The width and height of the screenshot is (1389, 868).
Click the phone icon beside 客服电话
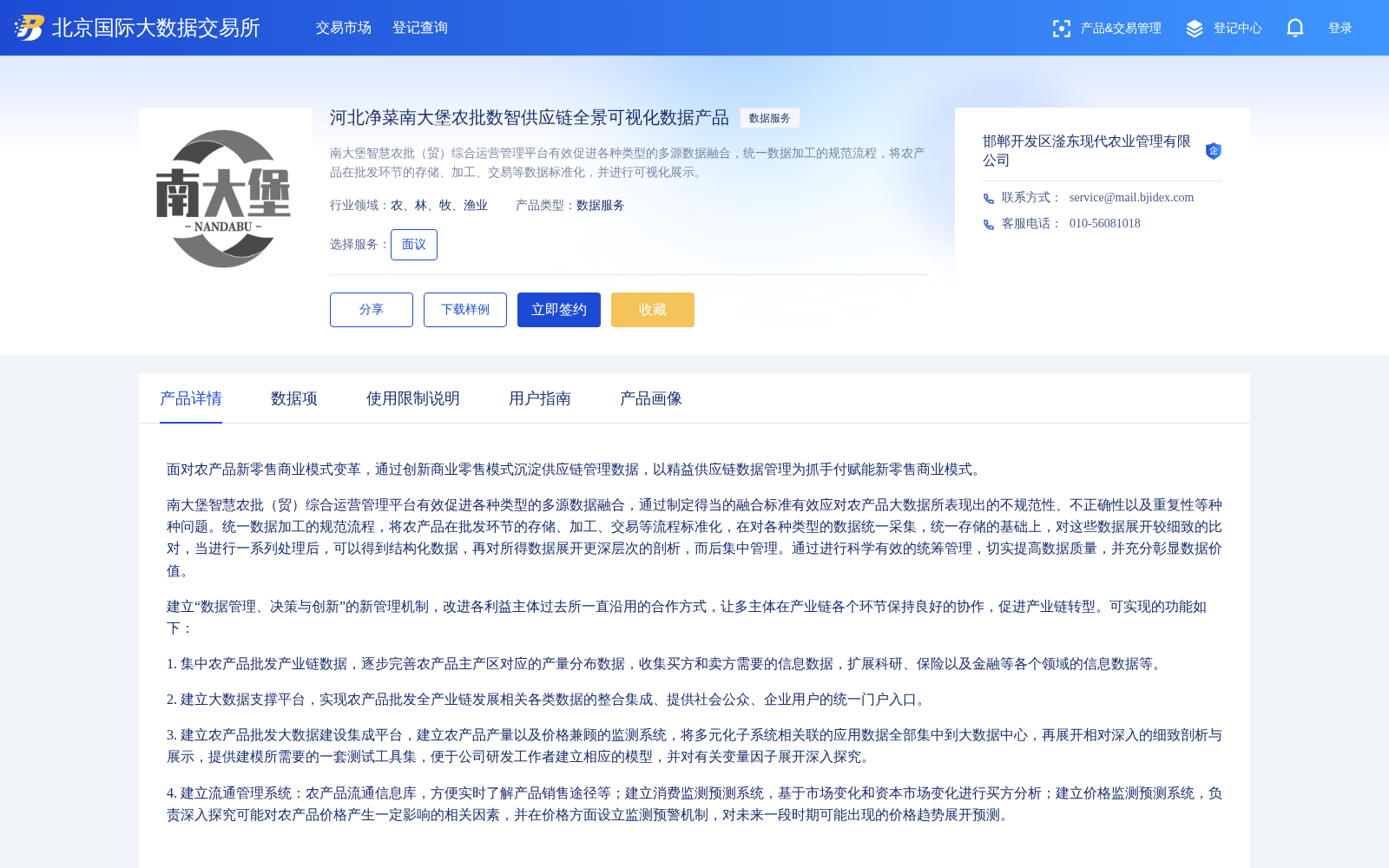tap(989, 225)
